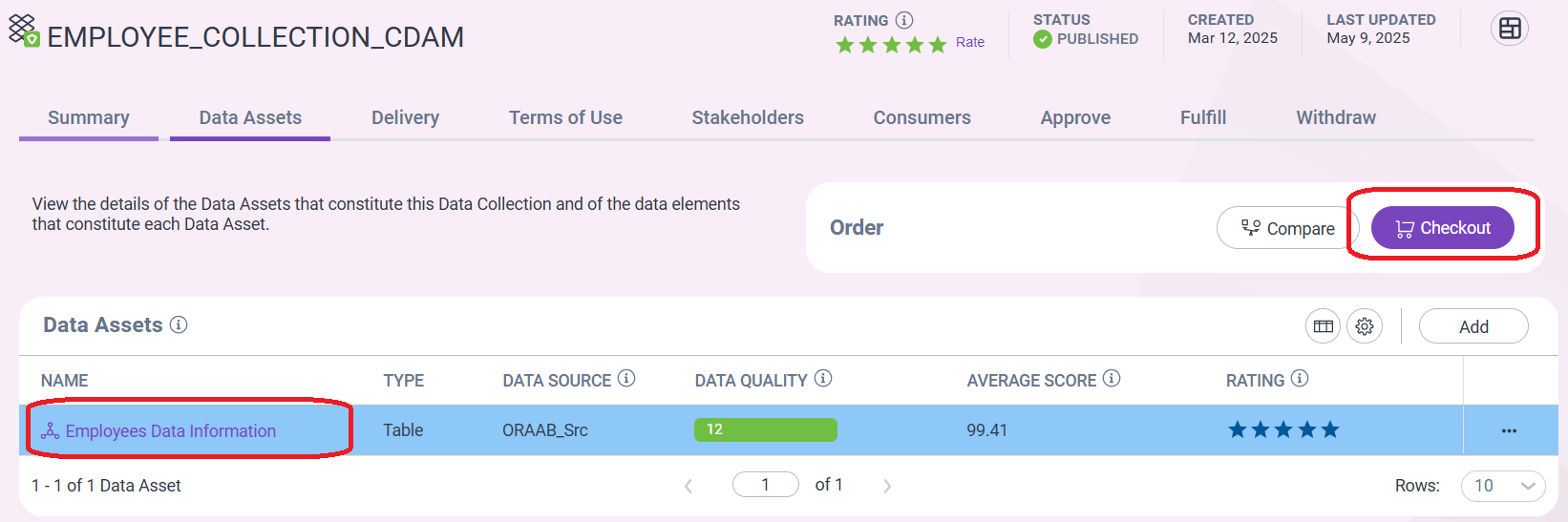Viewport: 1568px width, 522px height.
Task: Click the Compare button
Action: (1287, 228)
